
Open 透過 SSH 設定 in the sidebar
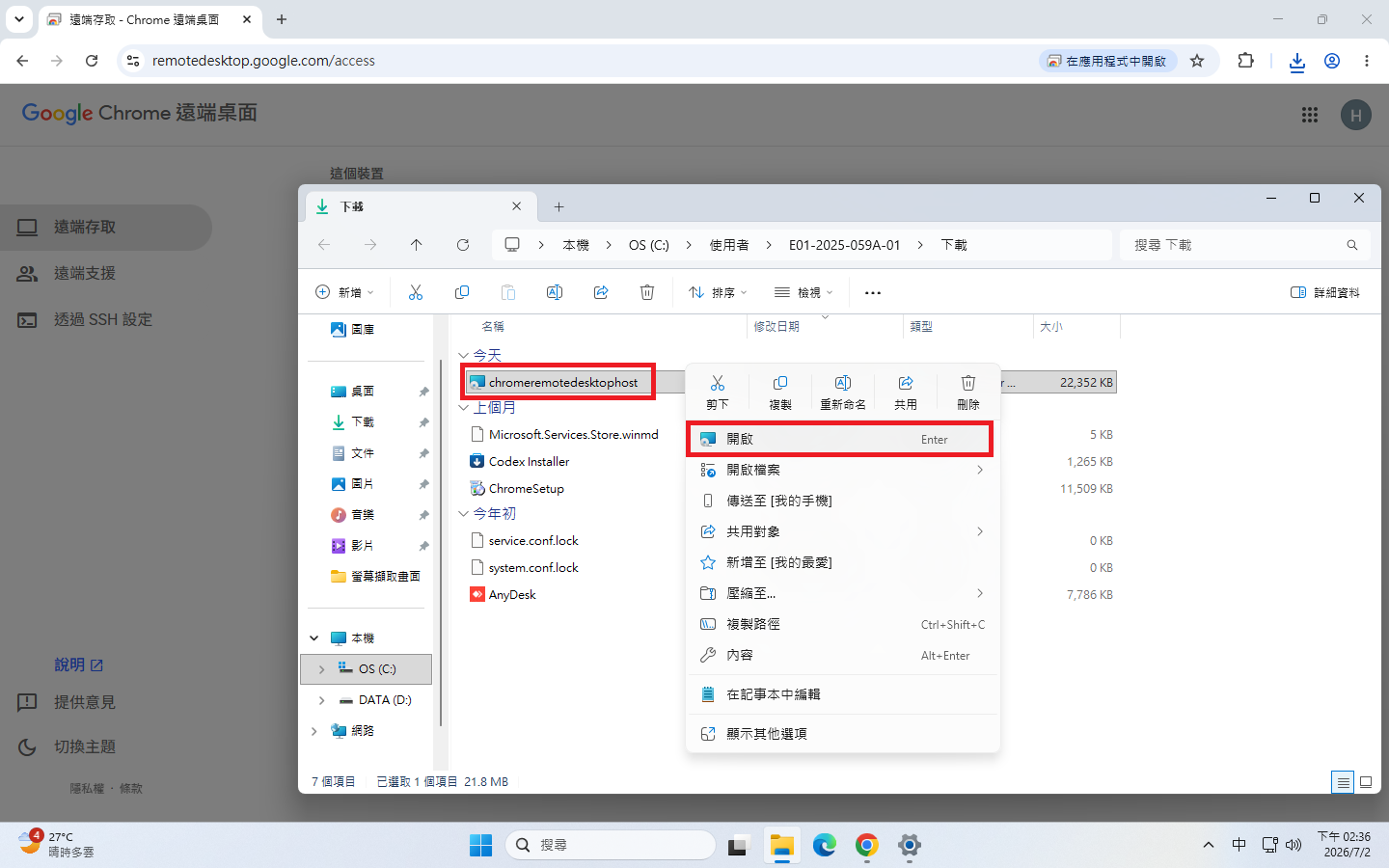[x=104, y=320]
